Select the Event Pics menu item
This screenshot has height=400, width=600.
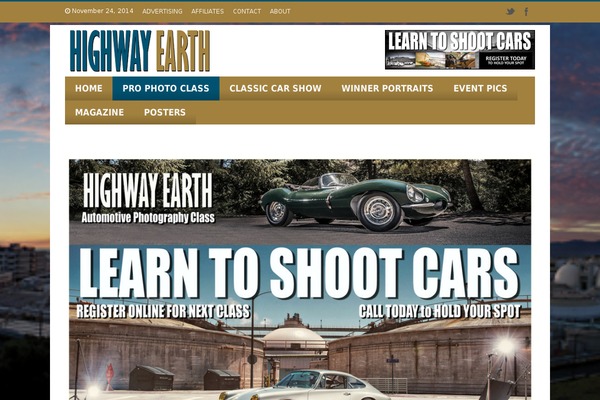pyautogui.click(x=480, y=88)
